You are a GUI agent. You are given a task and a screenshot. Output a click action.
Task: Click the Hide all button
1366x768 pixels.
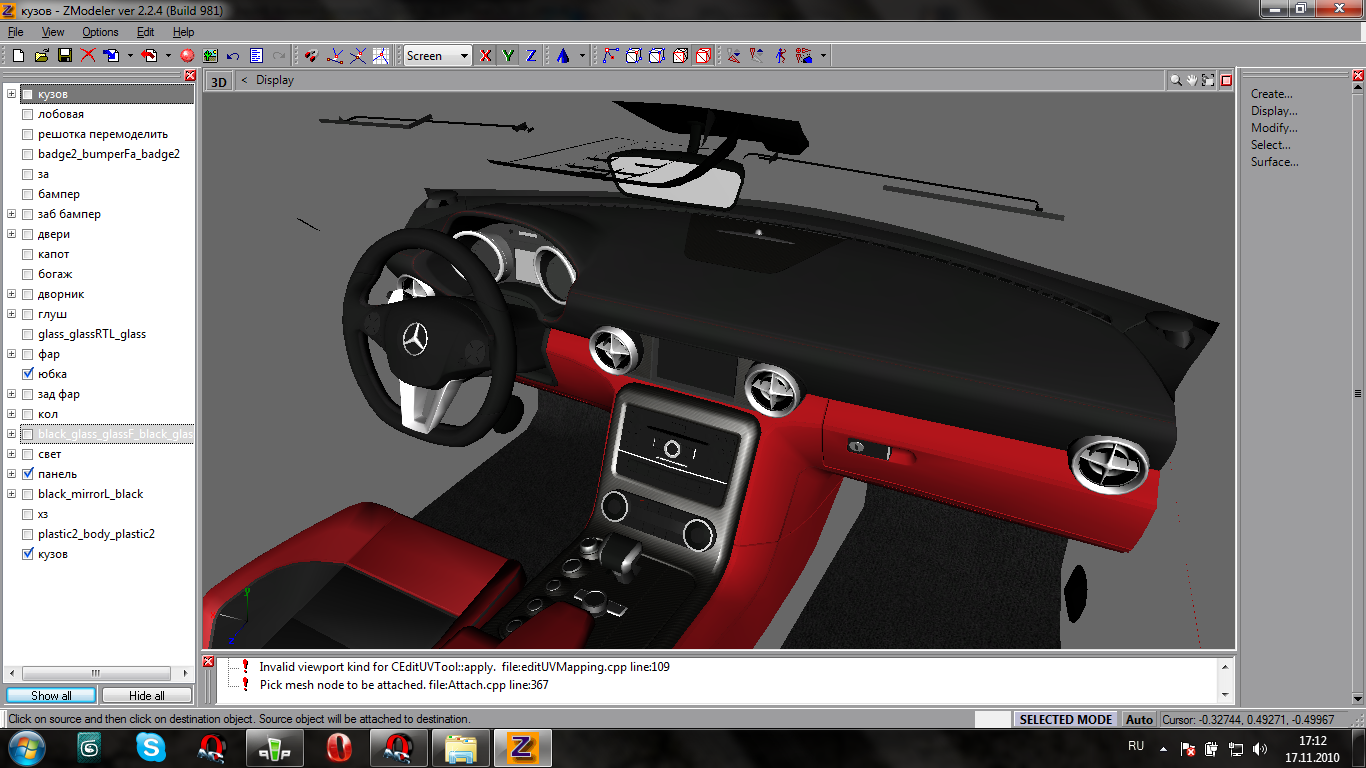[147, 695]
